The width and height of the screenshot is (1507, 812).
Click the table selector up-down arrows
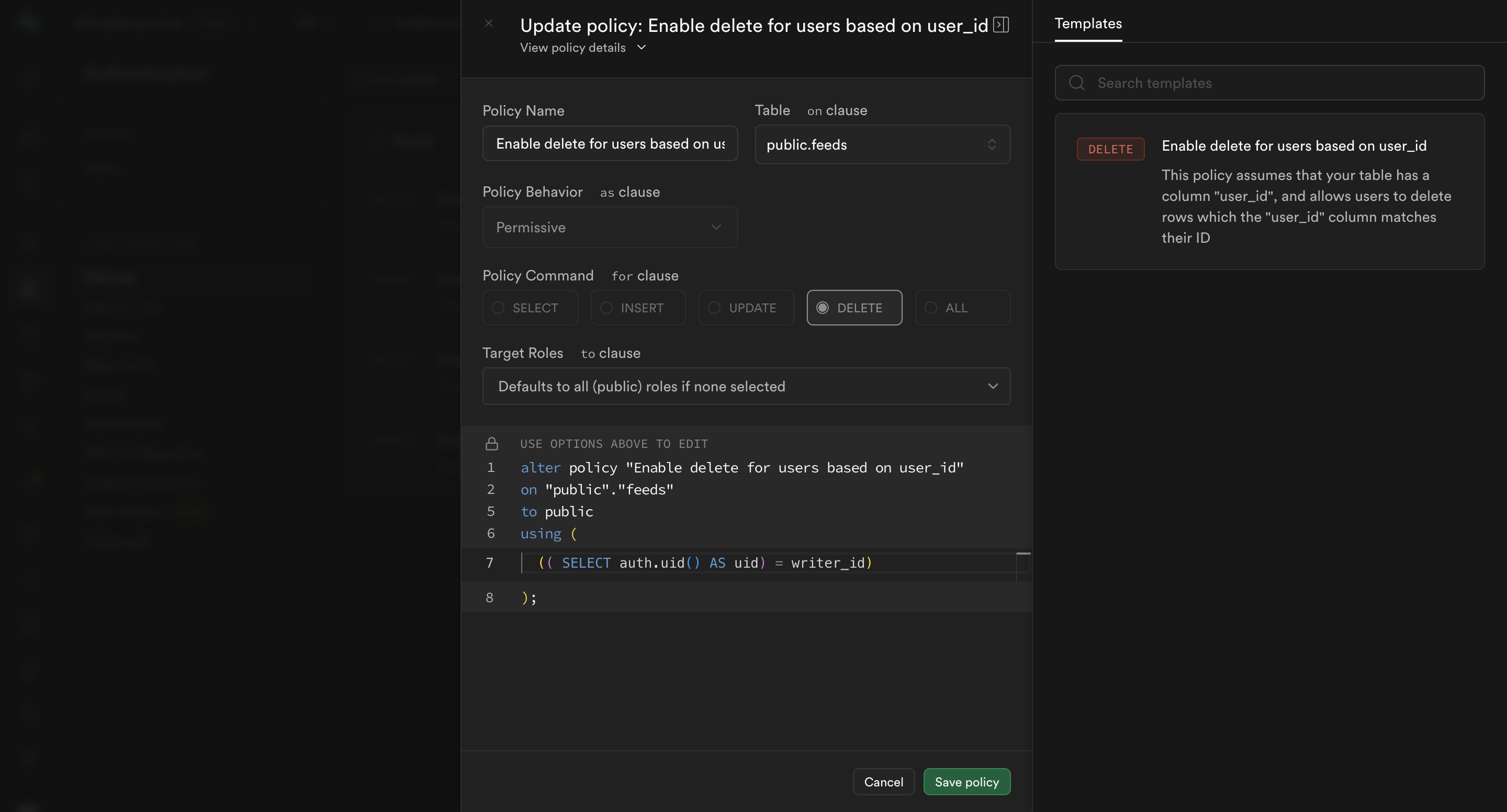(992, 144)
